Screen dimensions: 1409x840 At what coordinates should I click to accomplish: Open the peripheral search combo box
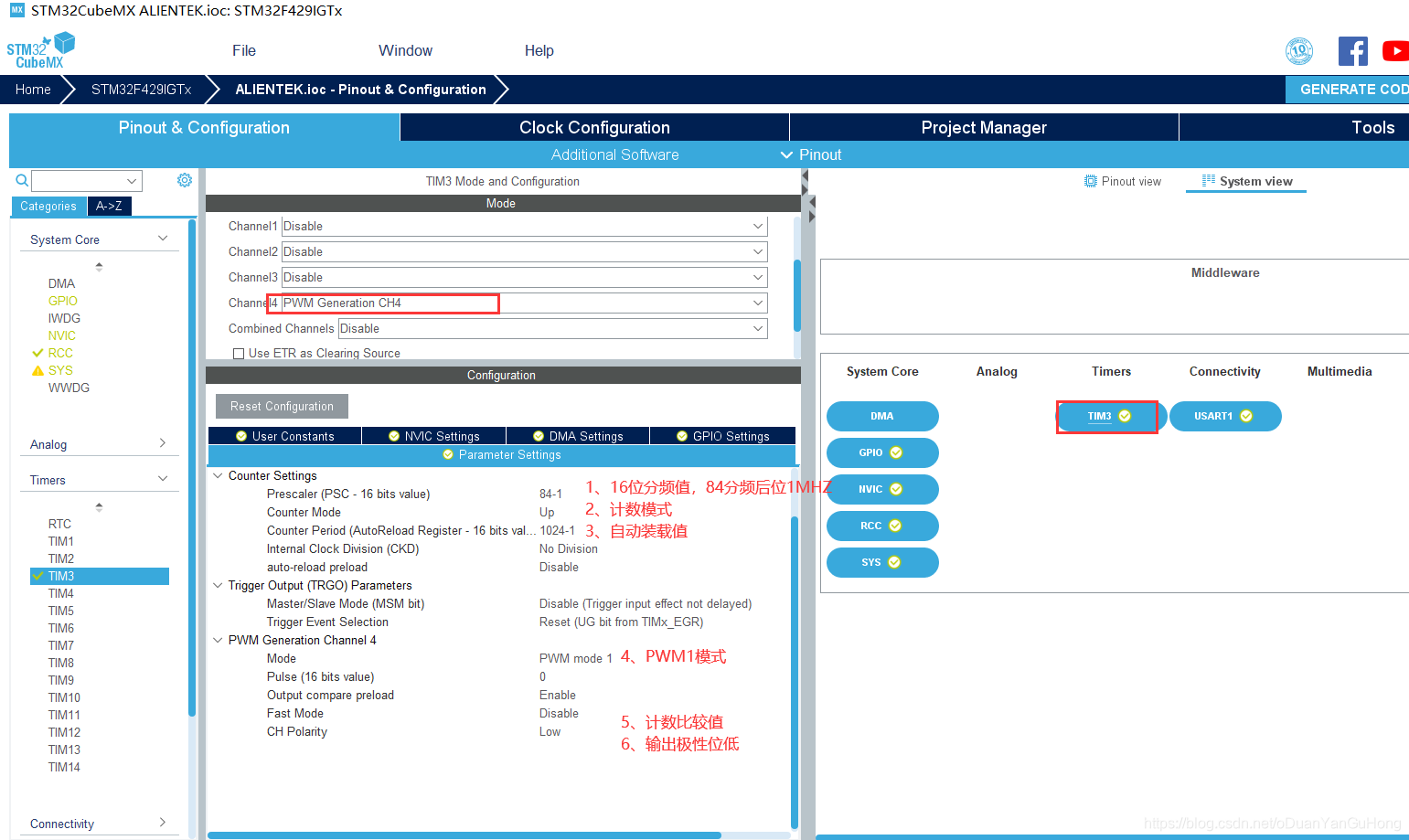click(x=87, y=180)
